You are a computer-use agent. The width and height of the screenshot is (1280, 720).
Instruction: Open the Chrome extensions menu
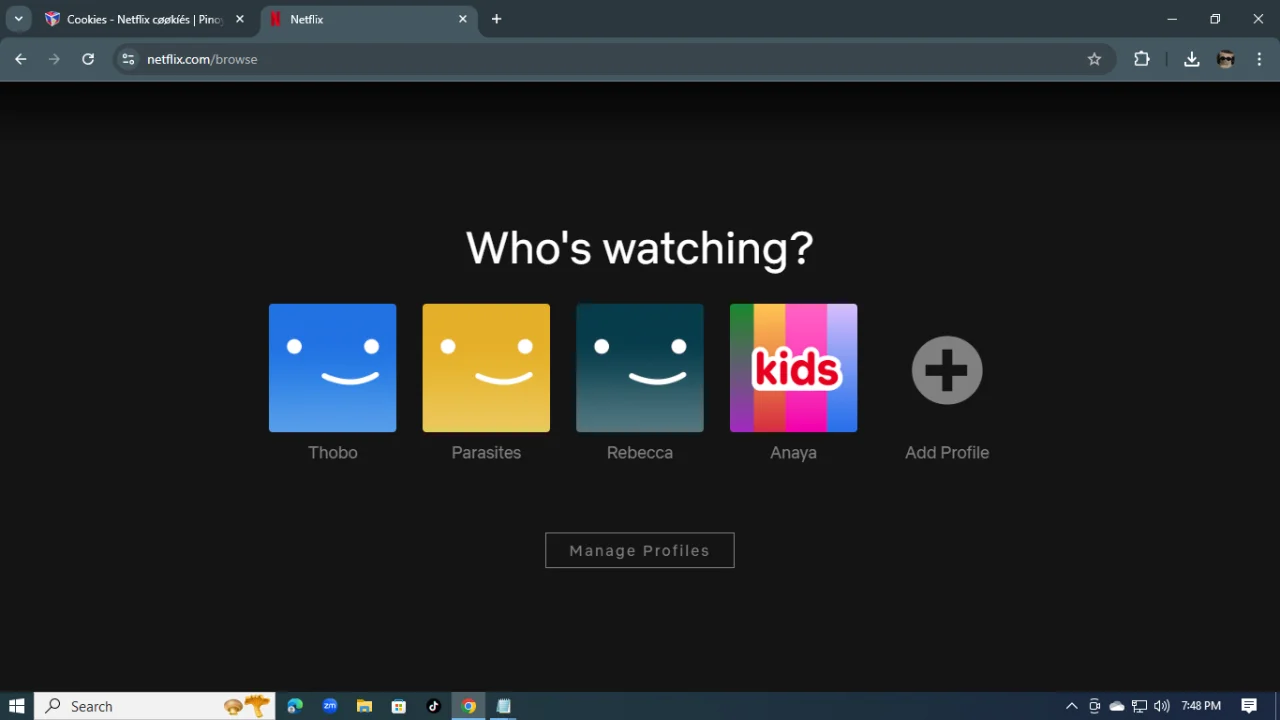[1142, 59]
